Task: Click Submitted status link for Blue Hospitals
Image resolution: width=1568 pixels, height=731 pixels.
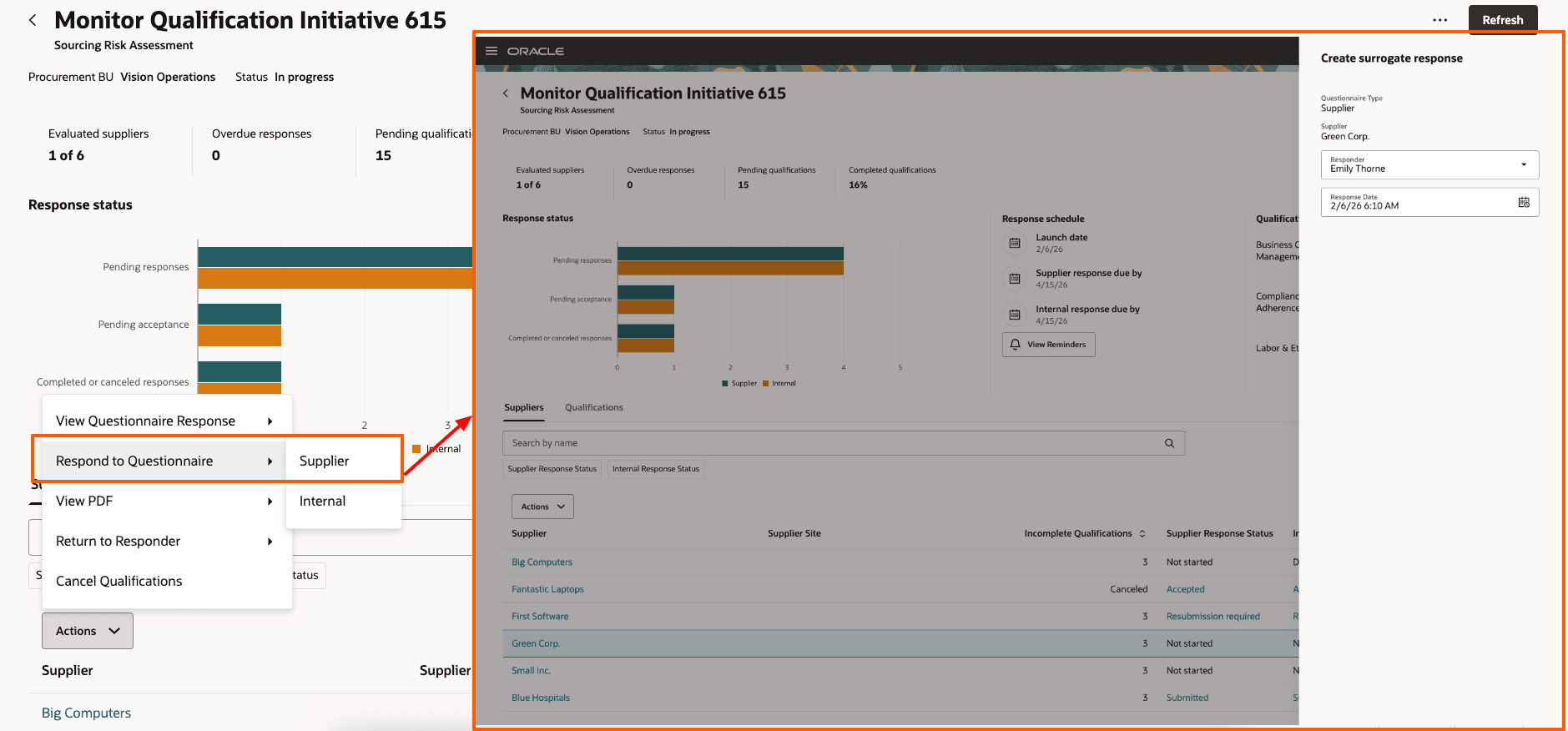Action: click(1187, 698)
